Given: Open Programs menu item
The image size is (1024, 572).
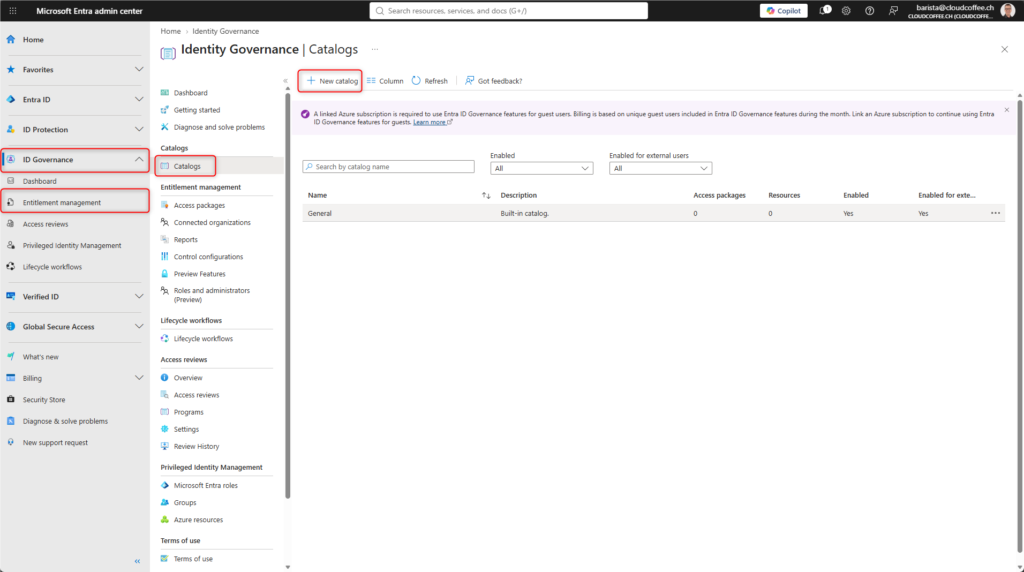Looking at the screenshot, I should pyautogui.click(x=188, y=412).
